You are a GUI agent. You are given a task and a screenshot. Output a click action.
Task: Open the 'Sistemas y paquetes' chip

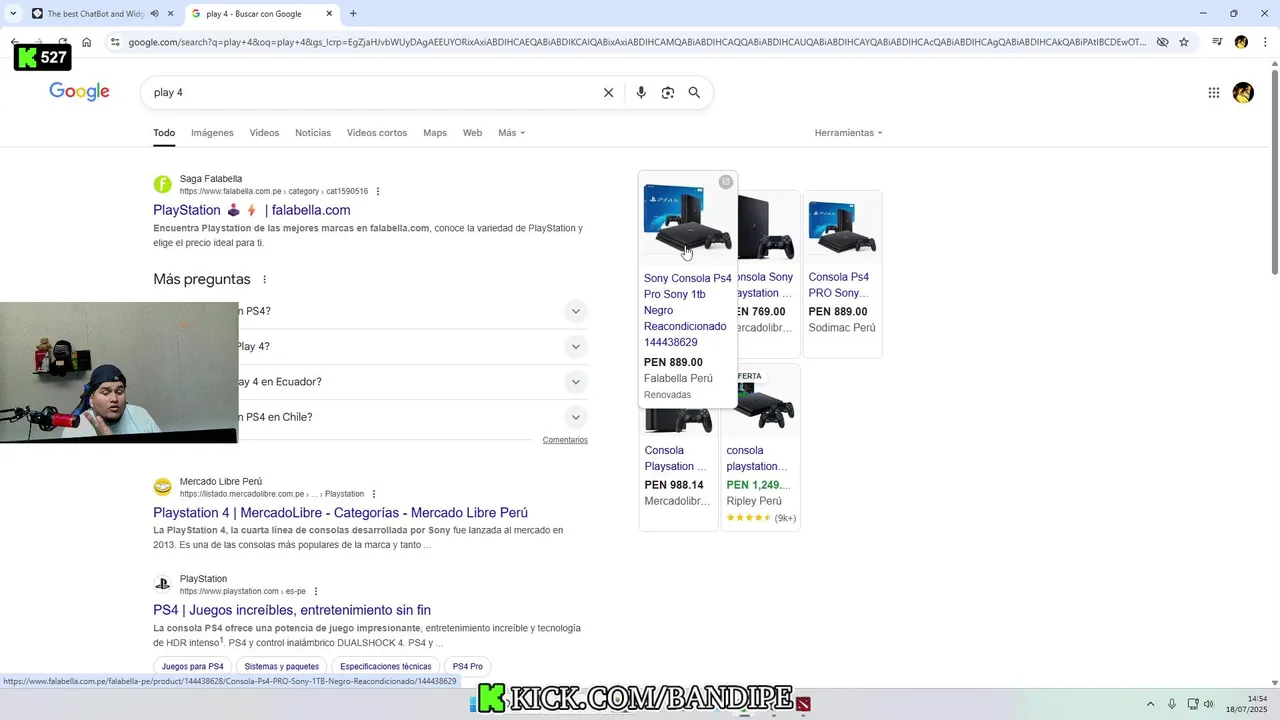(282, 667)
